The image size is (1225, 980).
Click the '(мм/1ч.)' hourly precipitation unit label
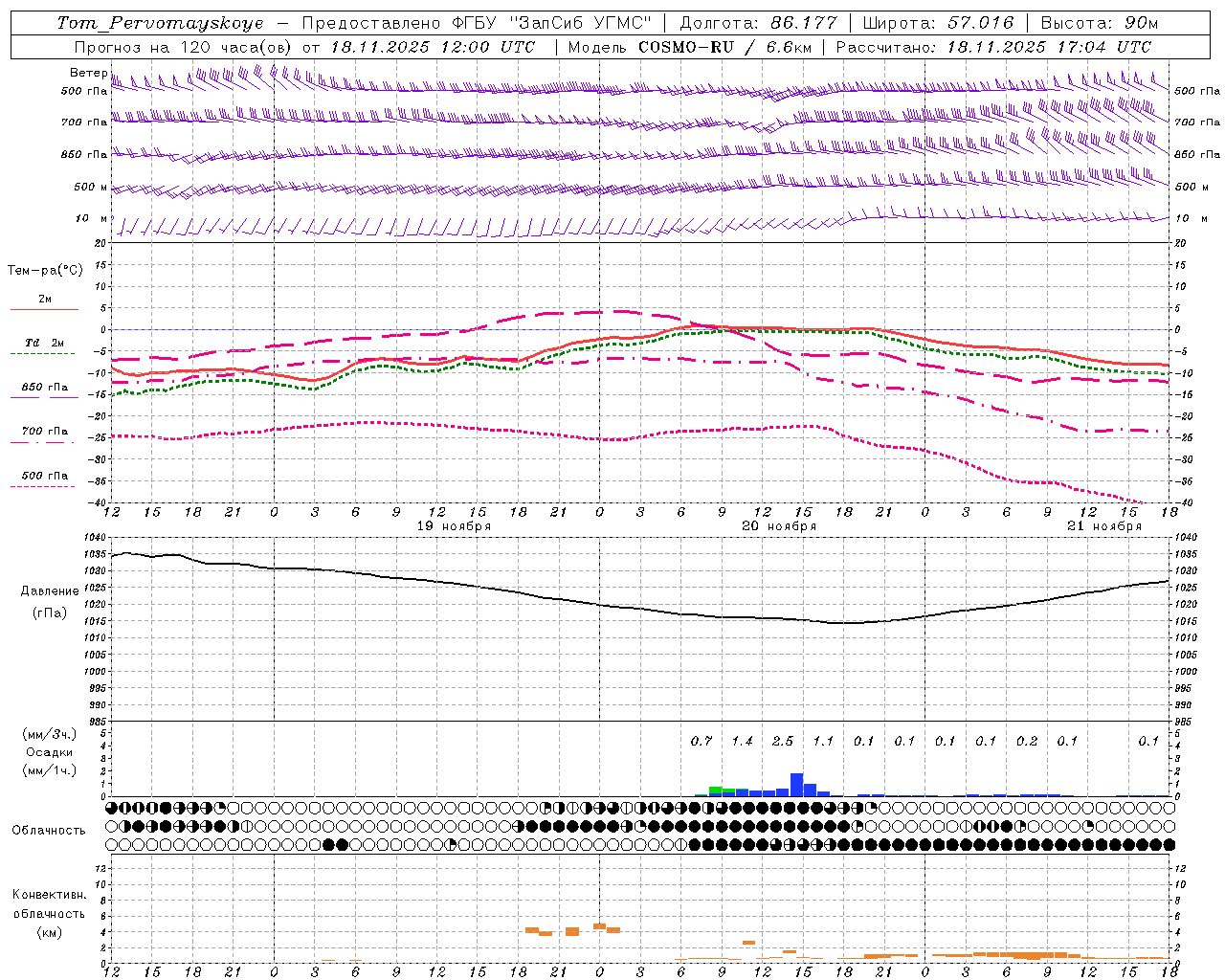(49, 770)
